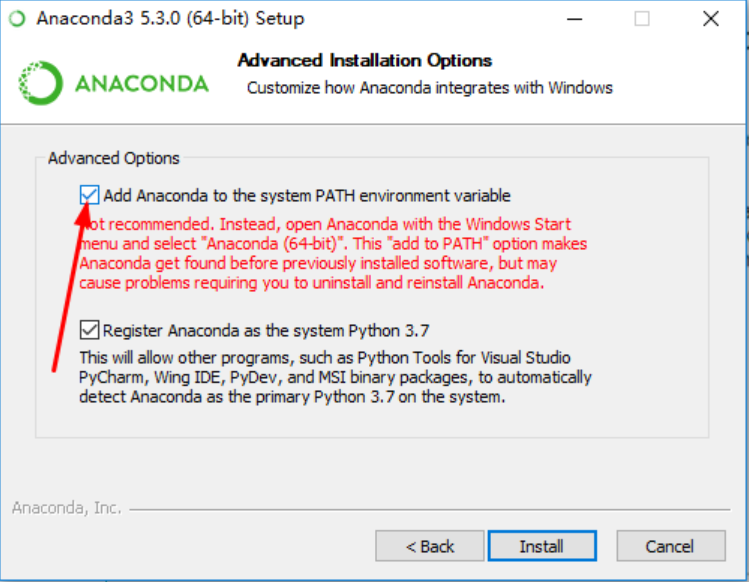Click the ANACONDA wordmark in the header
The height and width of the screenshot is (582, 749).
pyautogui.click(x=141, y=84)
